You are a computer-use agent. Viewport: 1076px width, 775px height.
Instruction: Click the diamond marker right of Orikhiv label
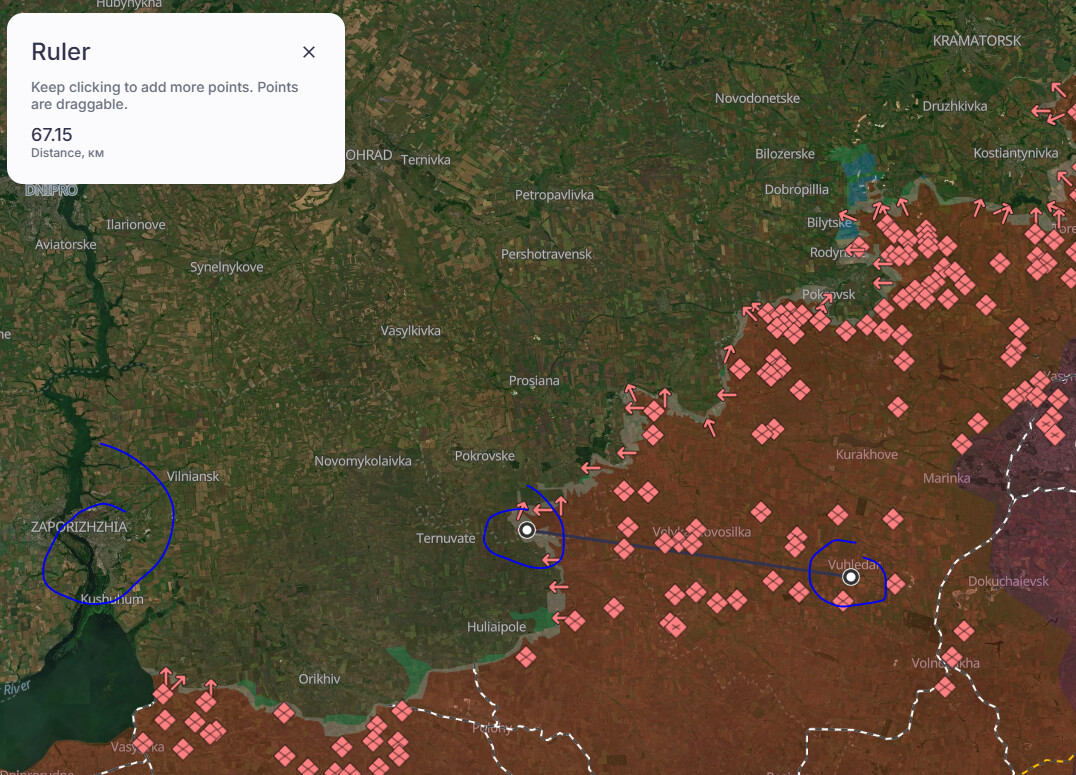(x=402, y=711)
